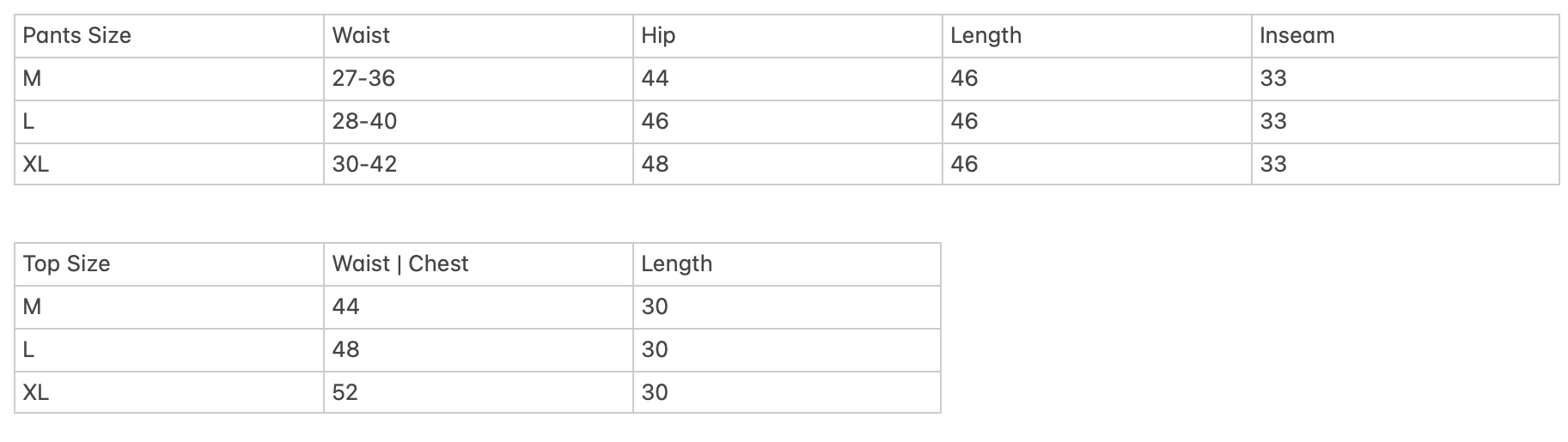Screen dimensions: 1568x442
Task: Click the 52 chest value for XL top
Action: (x=345, y=393)
